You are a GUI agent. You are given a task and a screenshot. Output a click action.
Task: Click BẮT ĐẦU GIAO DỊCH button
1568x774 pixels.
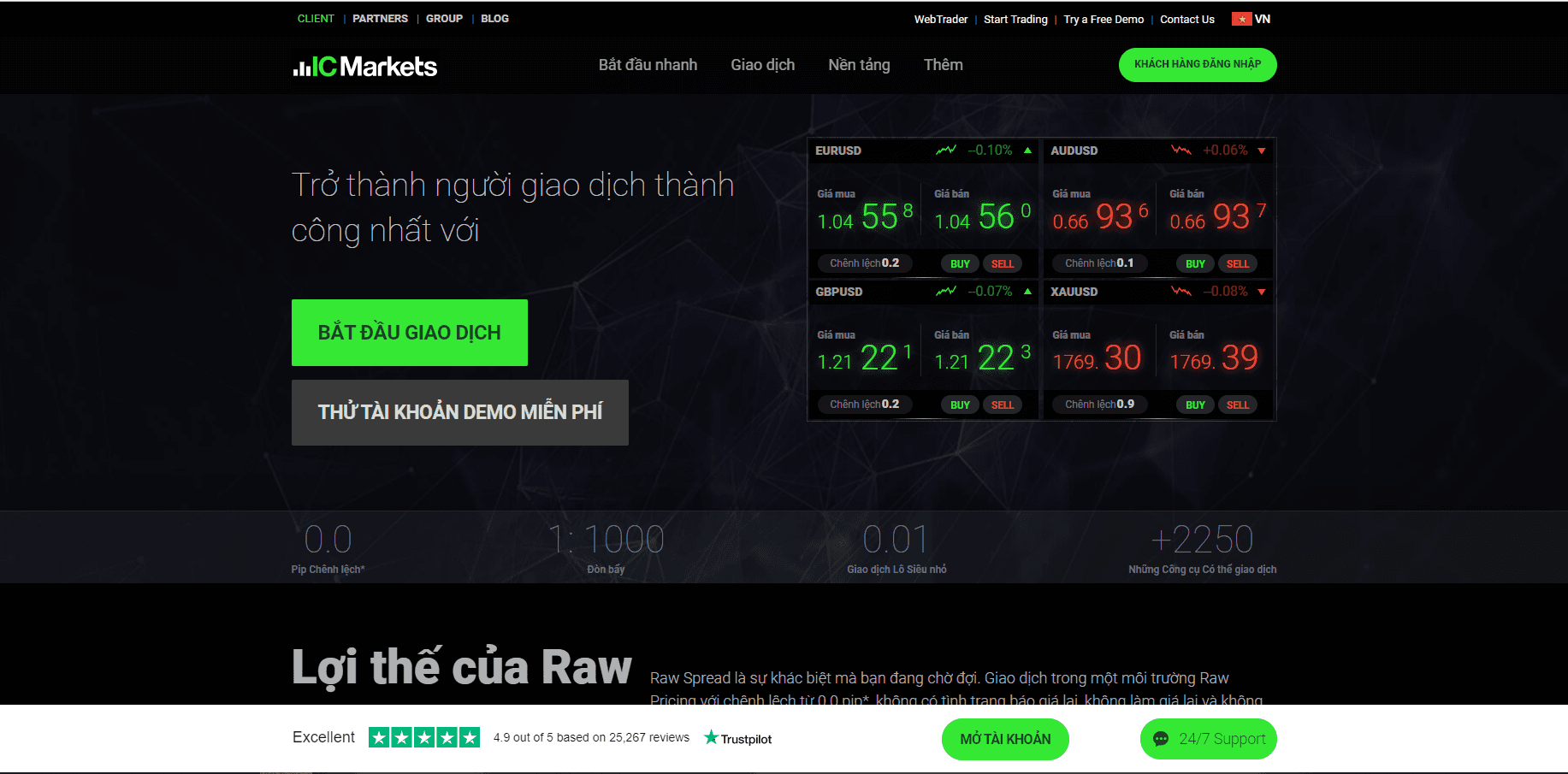pyautogui.click(x=410, y=333)
